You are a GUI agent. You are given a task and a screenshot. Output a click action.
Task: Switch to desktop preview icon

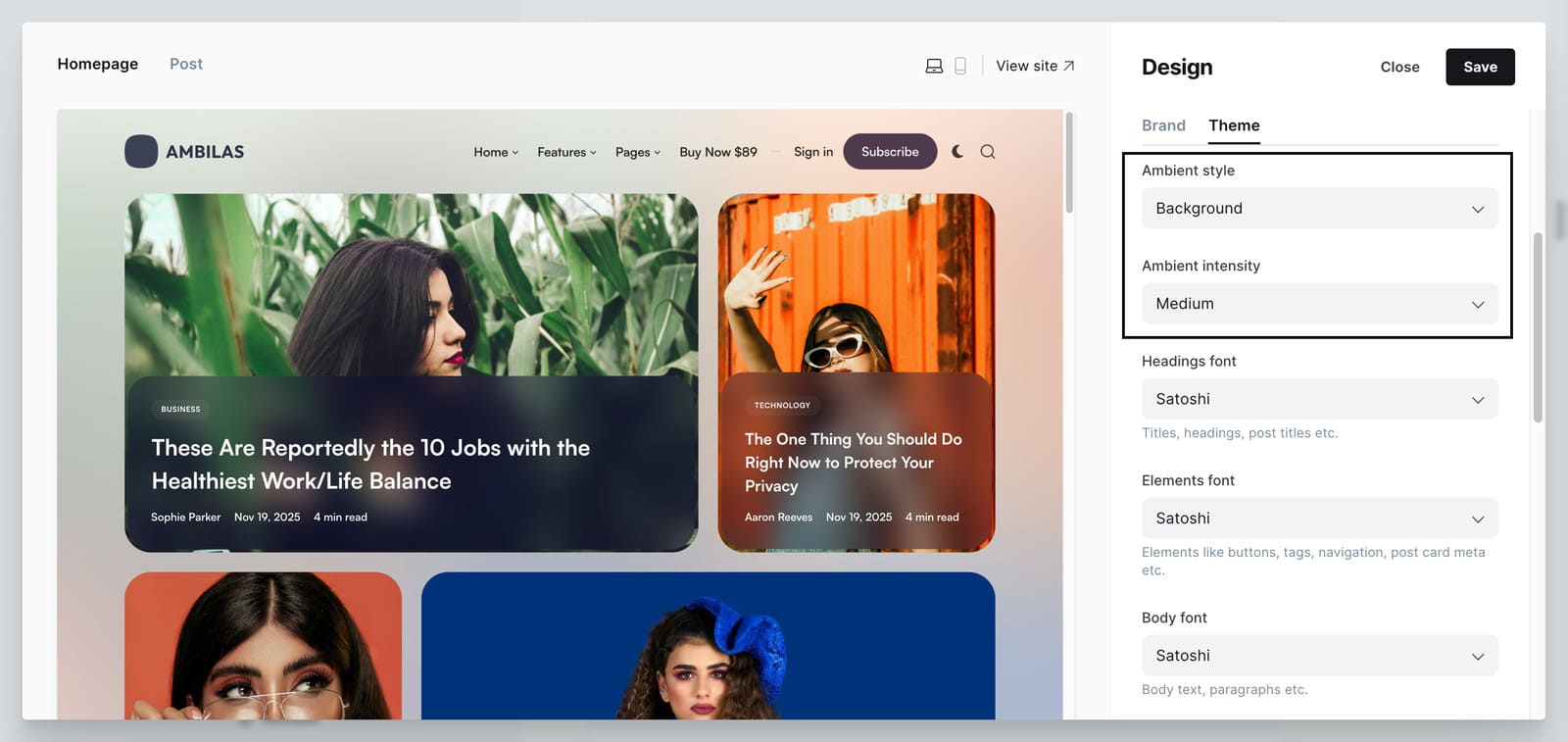pyautogui.click(x=934, y=66)
